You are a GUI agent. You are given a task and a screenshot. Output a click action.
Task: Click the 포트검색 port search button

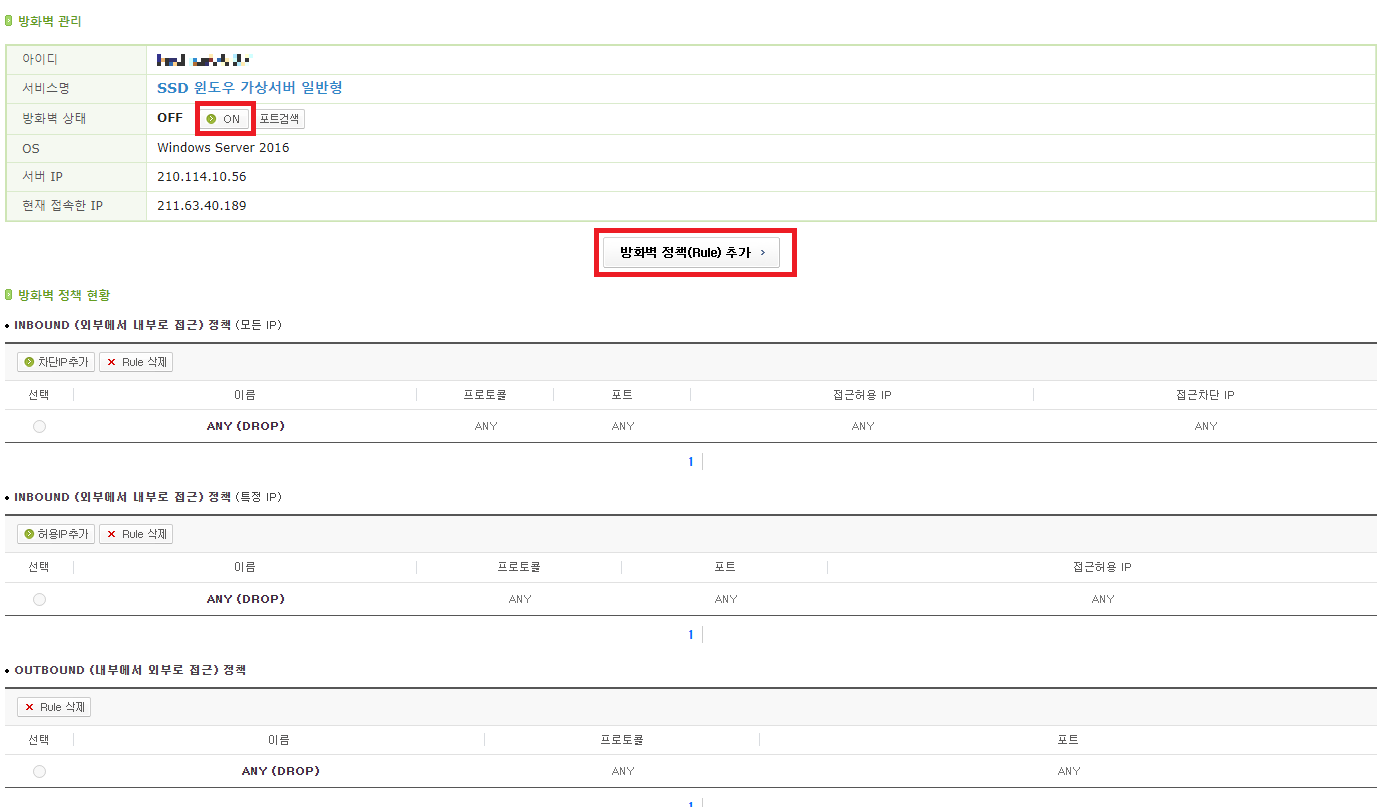pos(279,119)
